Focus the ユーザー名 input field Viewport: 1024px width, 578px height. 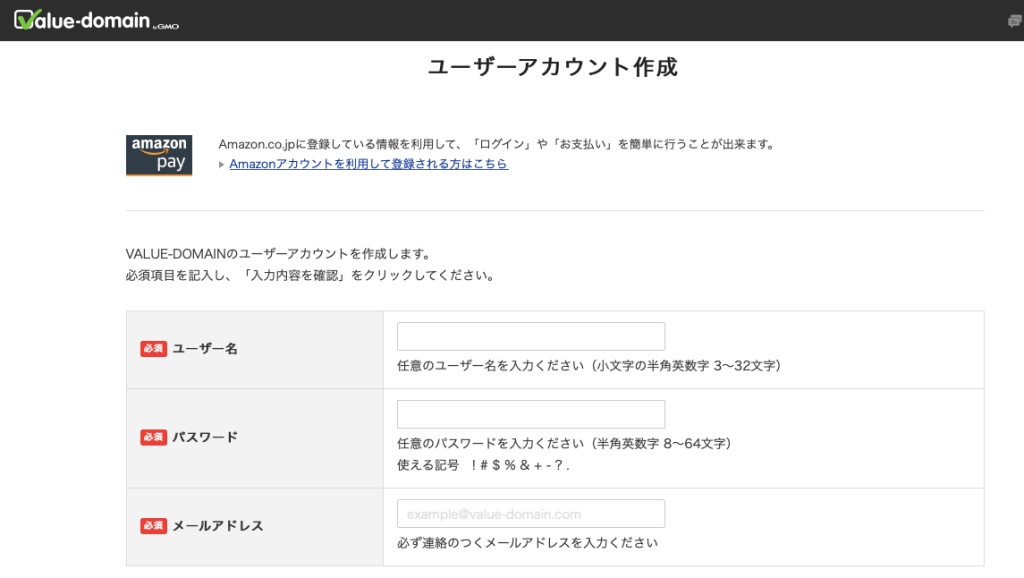531,336
